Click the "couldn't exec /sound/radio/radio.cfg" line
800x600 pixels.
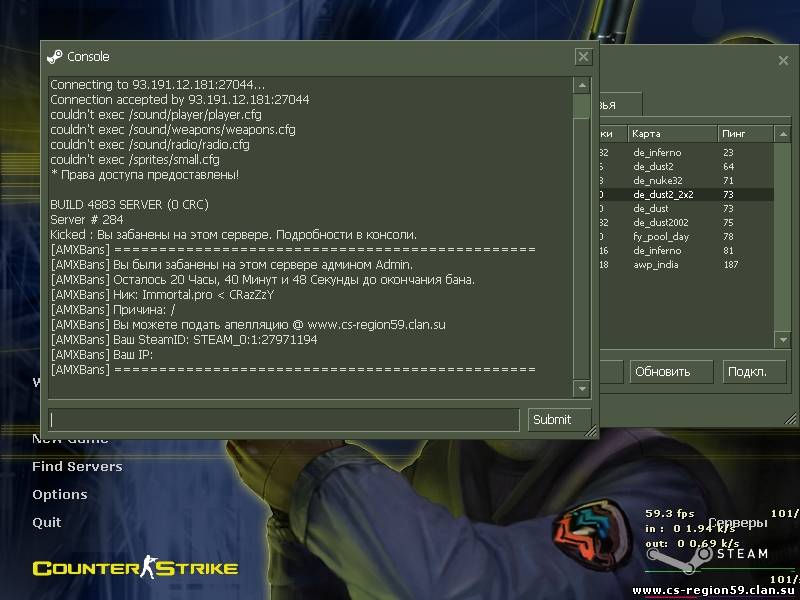[x=149, y=145]
